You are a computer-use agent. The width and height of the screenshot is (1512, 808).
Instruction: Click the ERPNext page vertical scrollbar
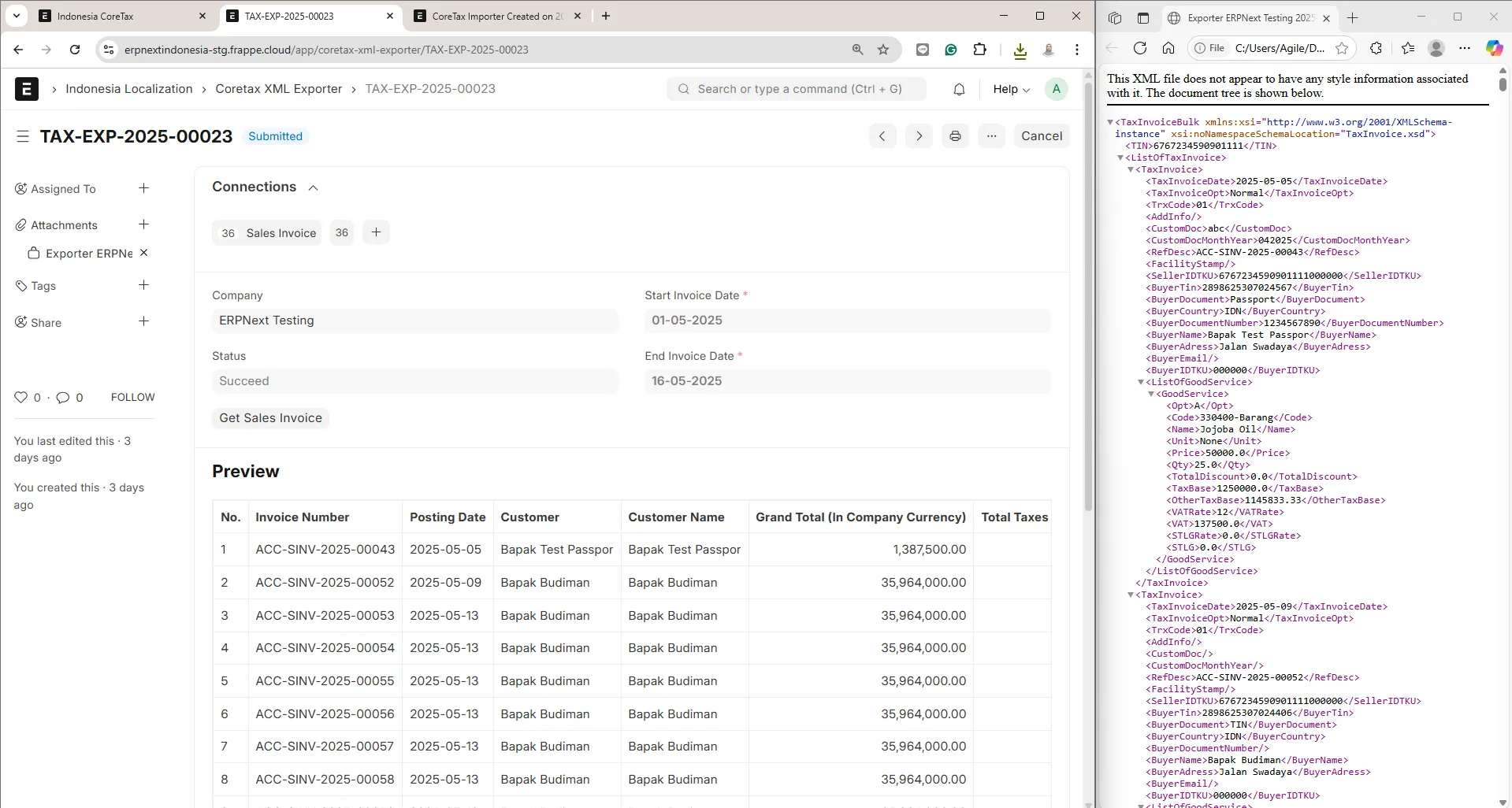1088,295
